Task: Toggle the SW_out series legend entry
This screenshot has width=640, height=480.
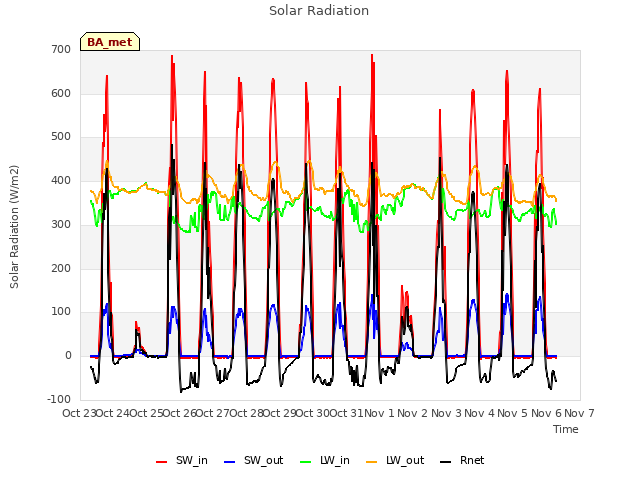Action: tap(253, 460)
